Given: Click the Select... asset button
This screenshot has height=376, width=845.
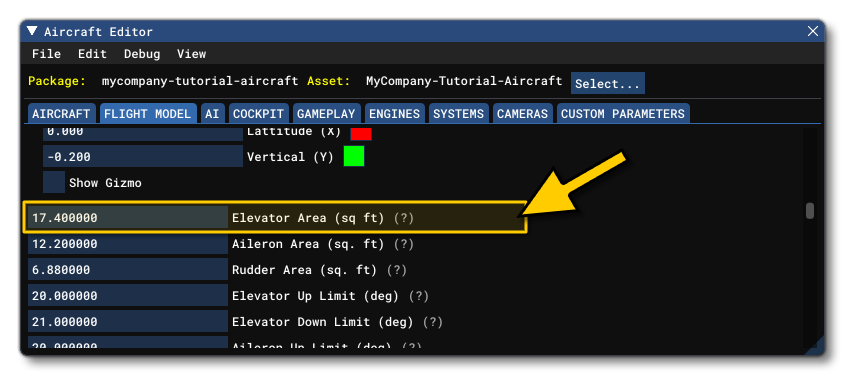Looking at the screenshot, I should pos(607,83).
